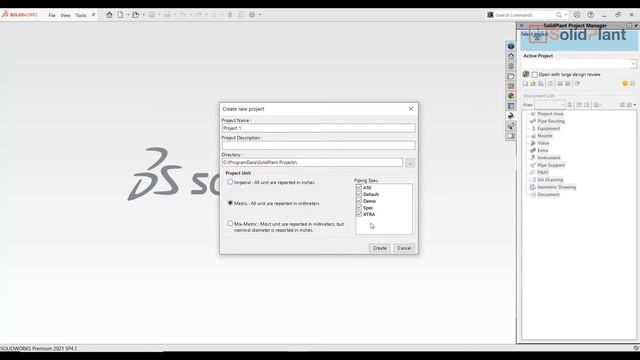Select the Imperial unit radio button
The width and height of the screenshot is (640, 360).
coord(230,182)
